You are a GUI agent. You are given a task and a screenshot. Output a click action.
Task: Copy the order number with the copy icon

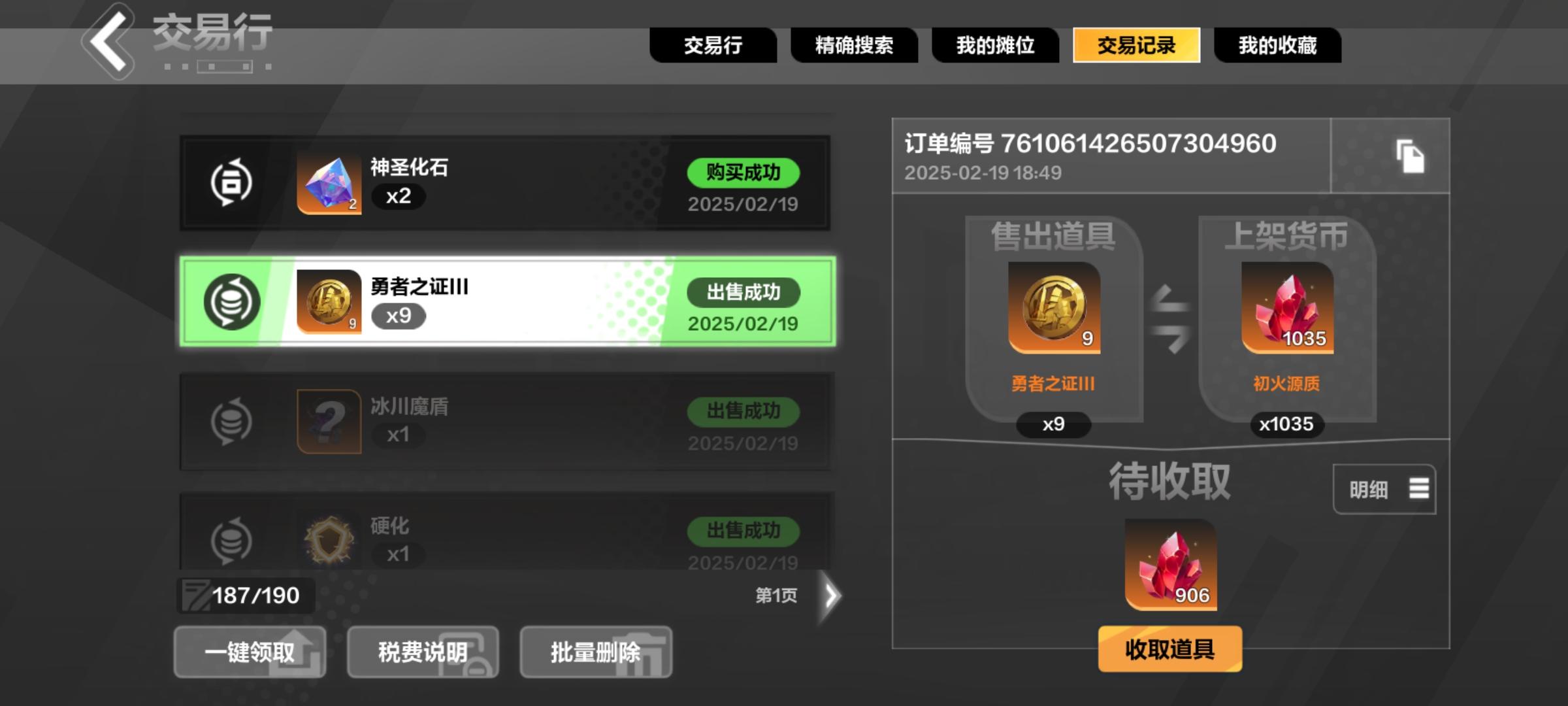click(x=1410, y=156)
